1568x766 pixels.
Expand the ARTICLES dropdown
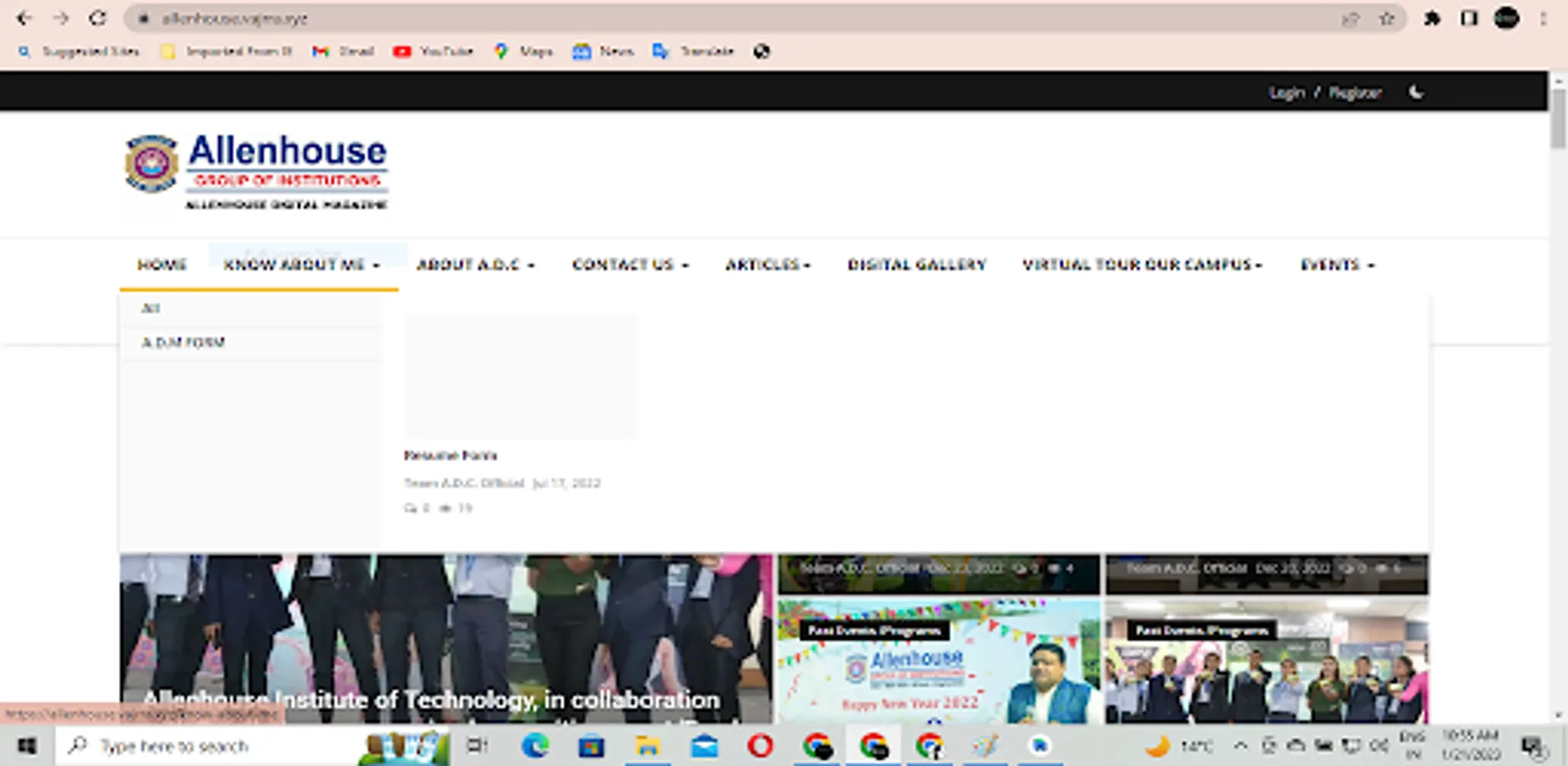click(768, 265)
